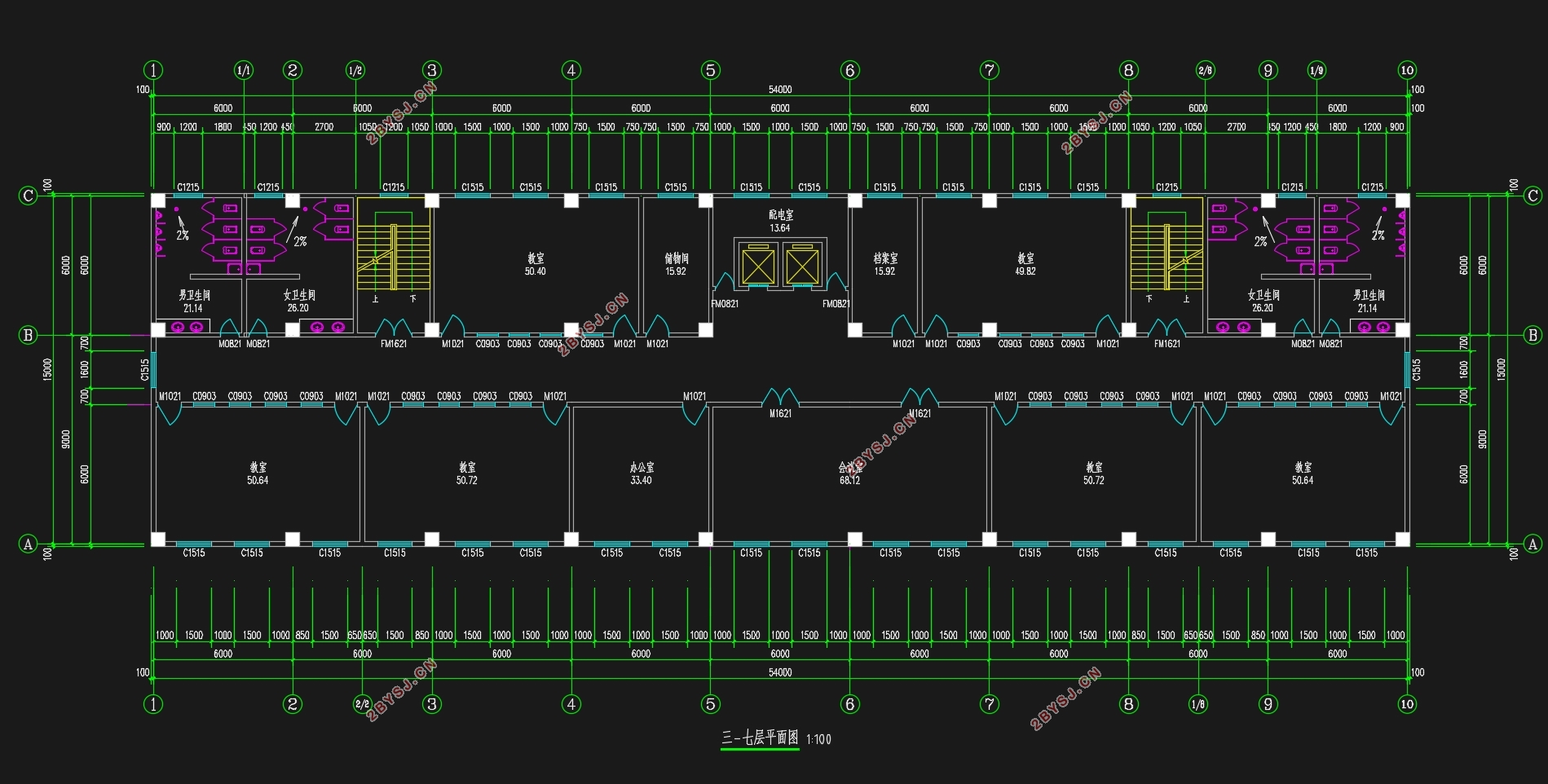Select the 办公室 room label

pos(642,468)
